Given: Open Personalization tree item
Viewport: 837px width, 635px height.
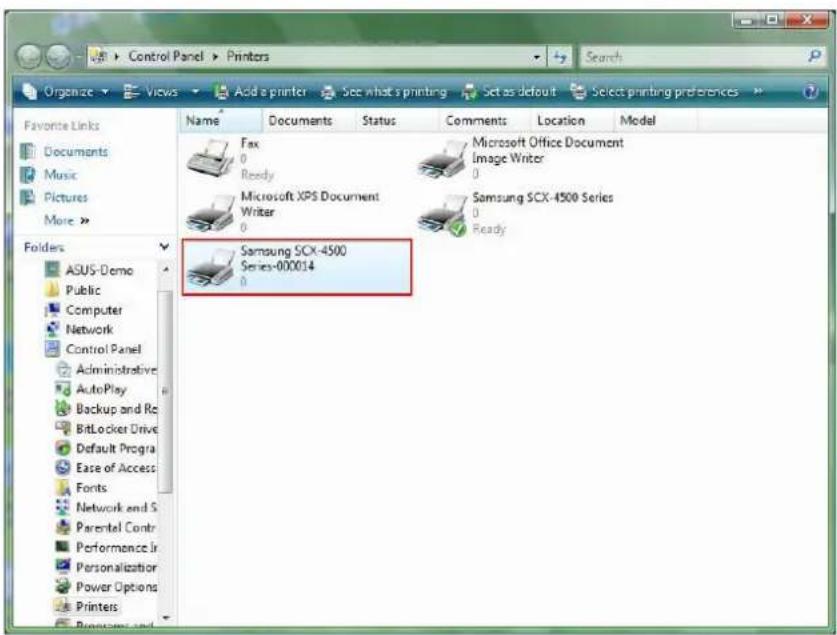Looking at the screenshot, I should (x=106, y=567).
